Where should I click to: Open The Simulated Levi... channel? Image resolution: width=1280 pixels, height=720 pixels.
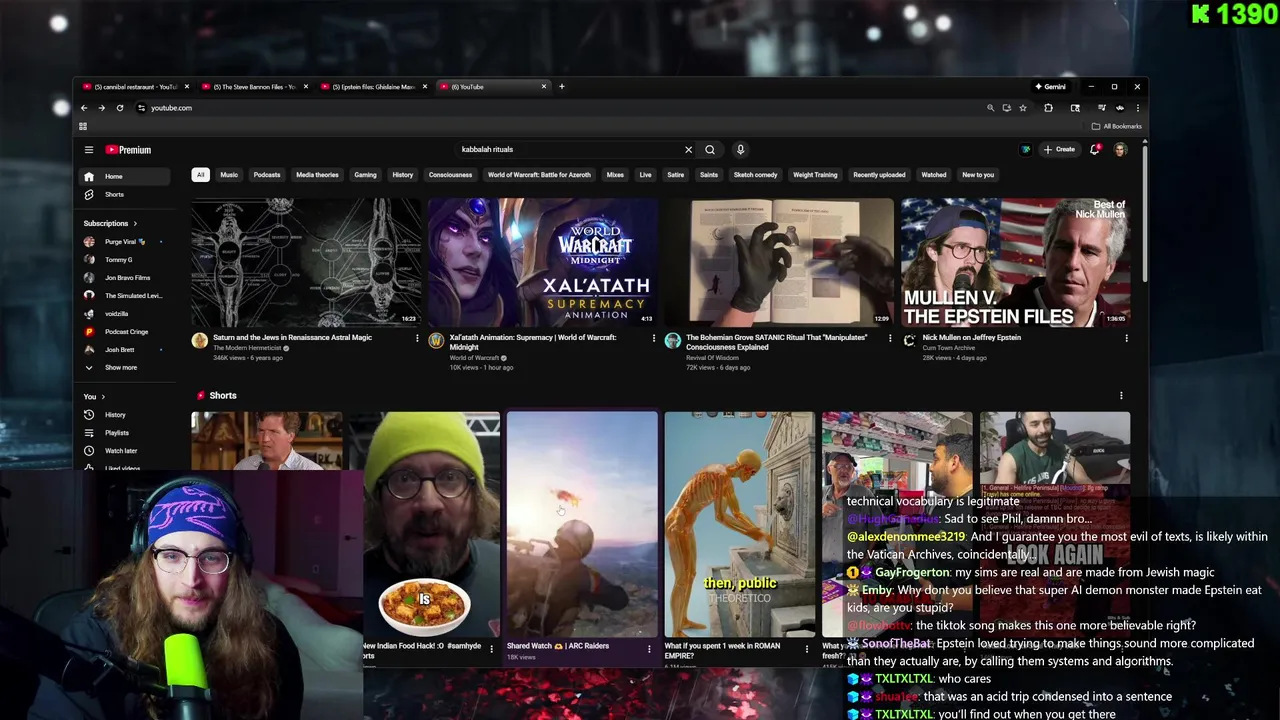coord(125,296)
